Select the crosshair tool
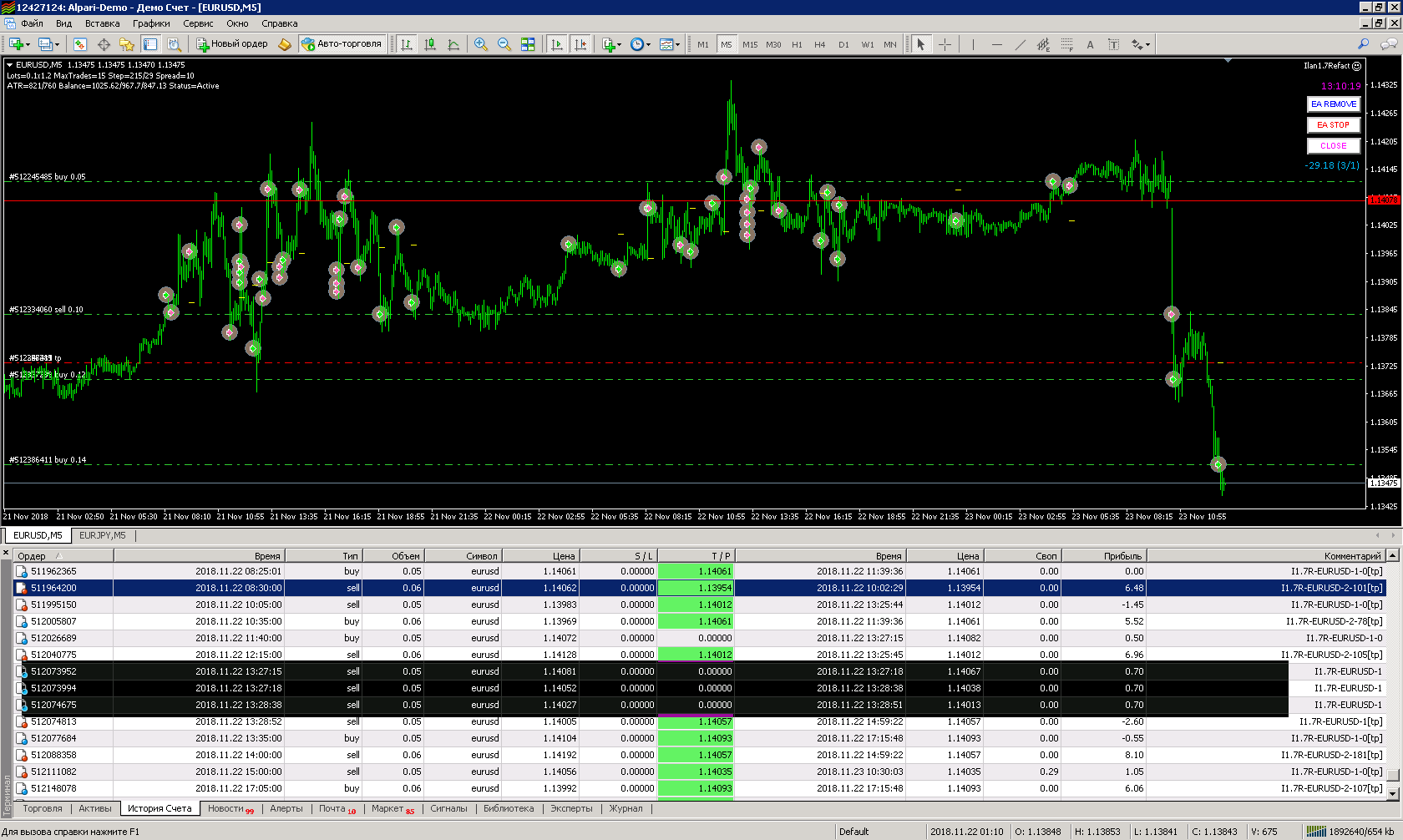This screenshot has height=840, width=1403. click(945, 44)
